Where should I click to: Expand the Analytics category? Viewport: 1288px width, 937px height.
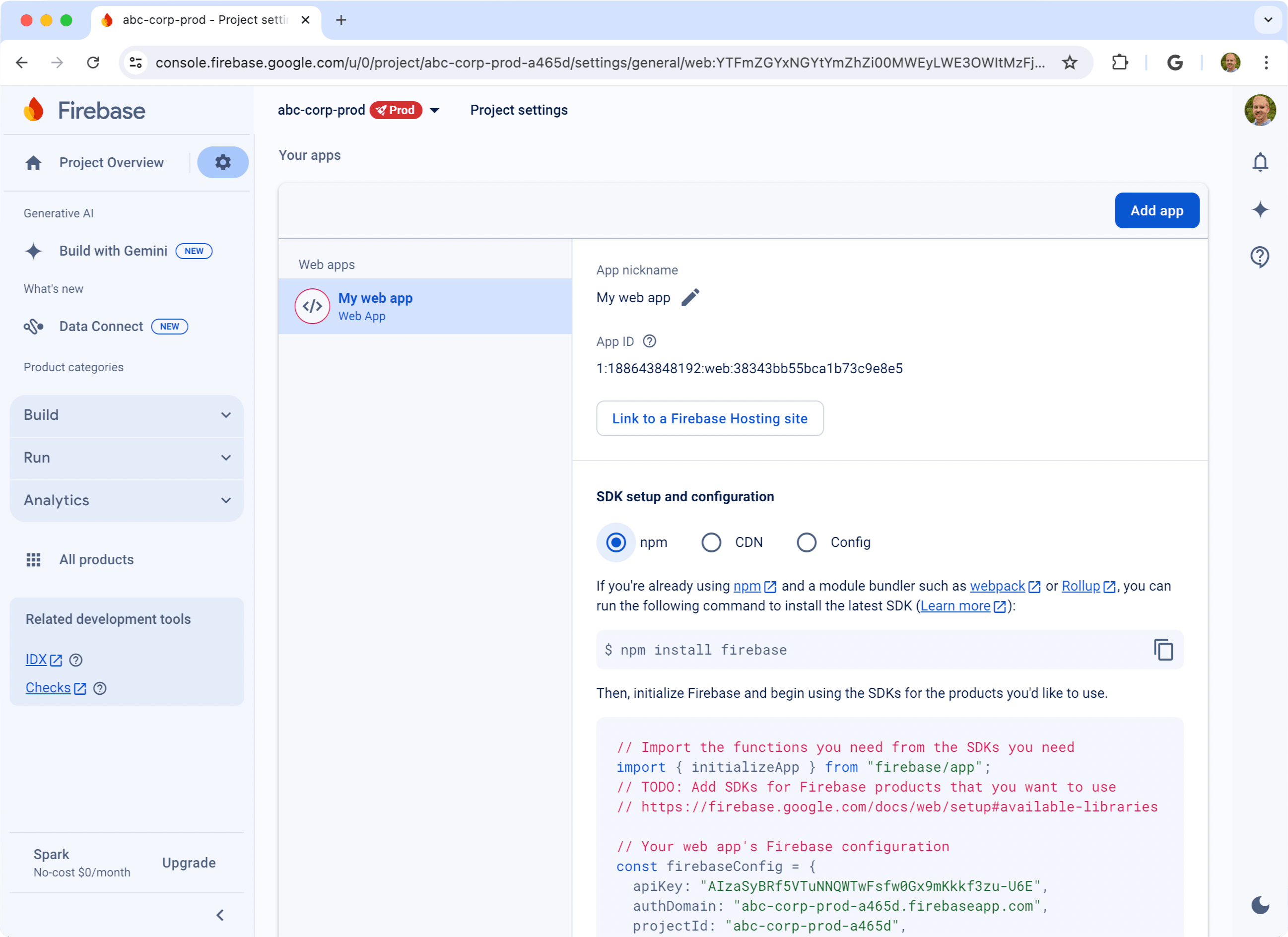click(x=127, y=500)
